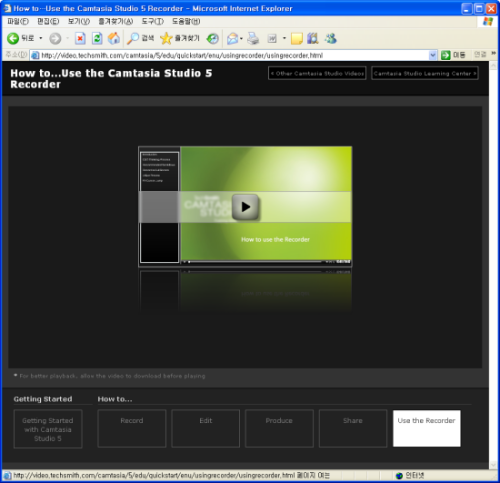
Task: Open the Produce how-to video
Action: point(279,429)
